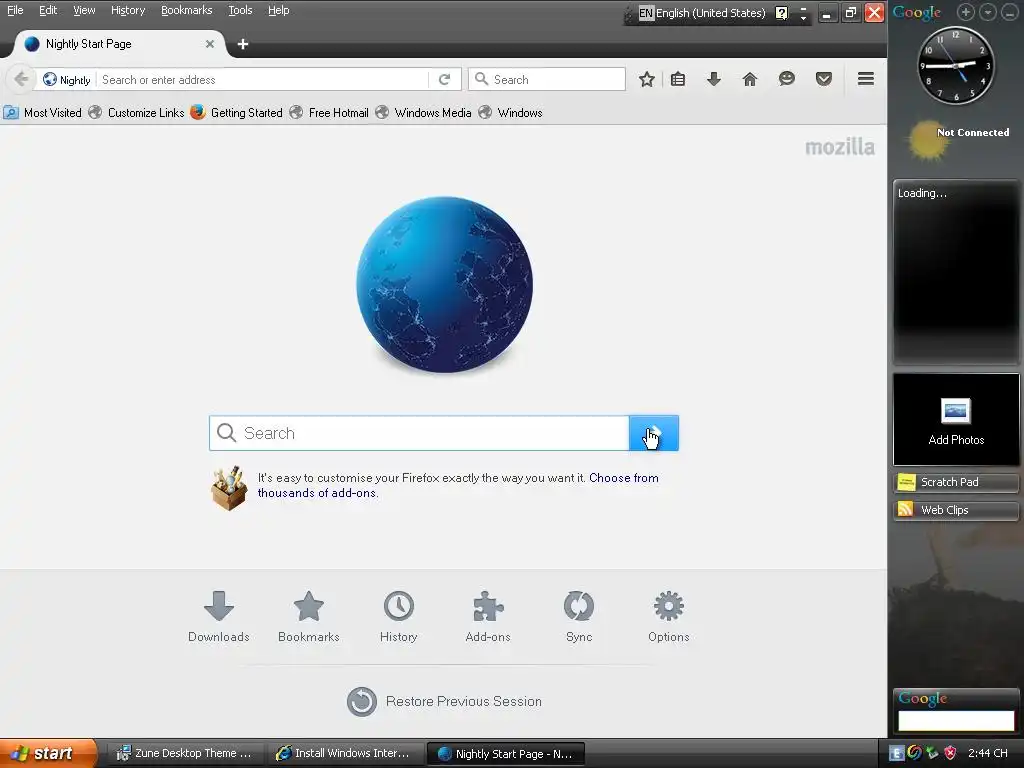Click the Not Connected weather gadget
1024x768 pixels.
[x=957, y=139]
